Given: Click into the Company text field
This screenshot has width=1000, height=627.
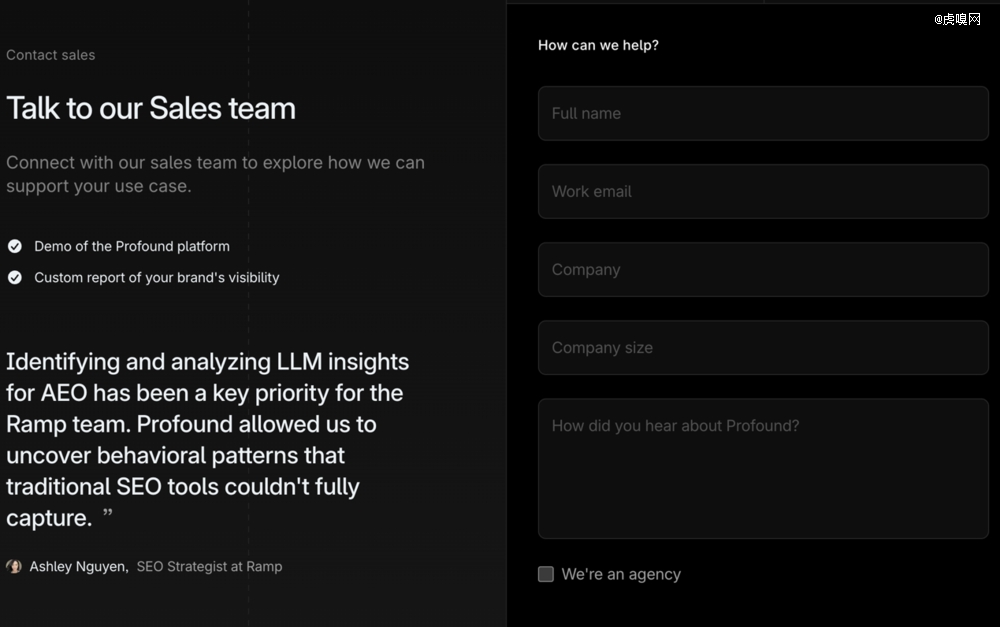Looking at the screenshot, I should point(763,270).
